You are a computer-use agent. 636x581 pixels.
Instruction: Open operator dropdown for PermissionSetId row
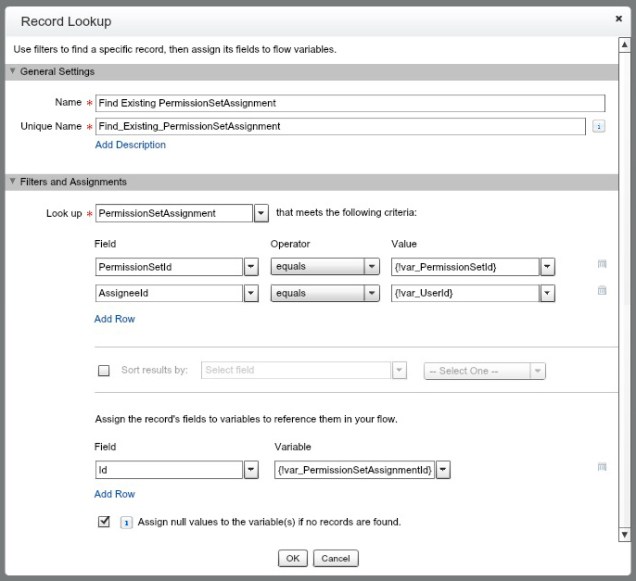[x=372, y=267]
